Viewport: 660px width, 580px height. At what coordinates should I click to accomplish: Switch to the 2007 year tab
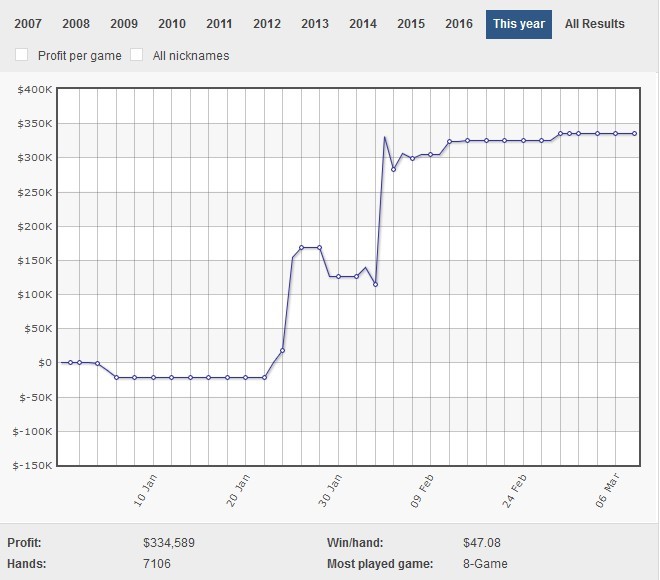coord(27,24)
